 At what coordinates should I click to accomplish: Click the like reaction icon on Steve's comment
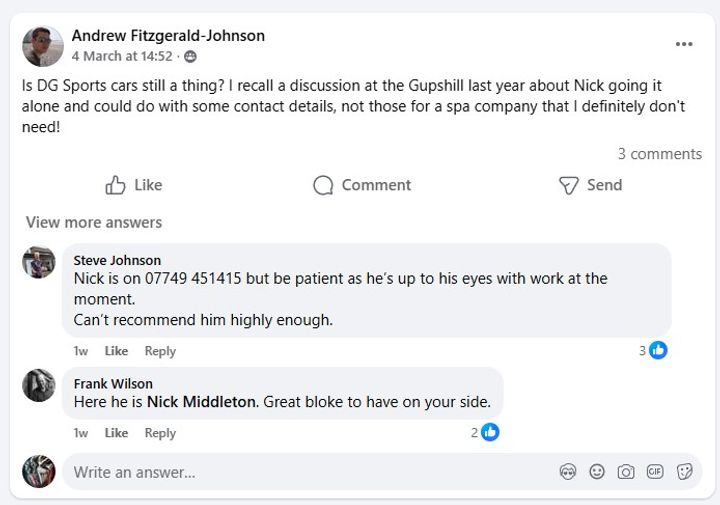658,350
